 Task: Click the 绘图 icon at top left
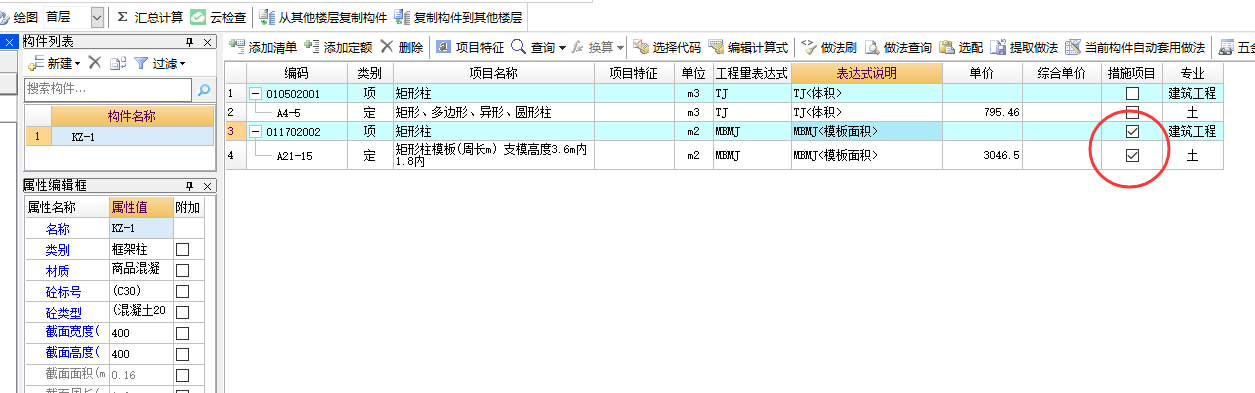(4, 17)
